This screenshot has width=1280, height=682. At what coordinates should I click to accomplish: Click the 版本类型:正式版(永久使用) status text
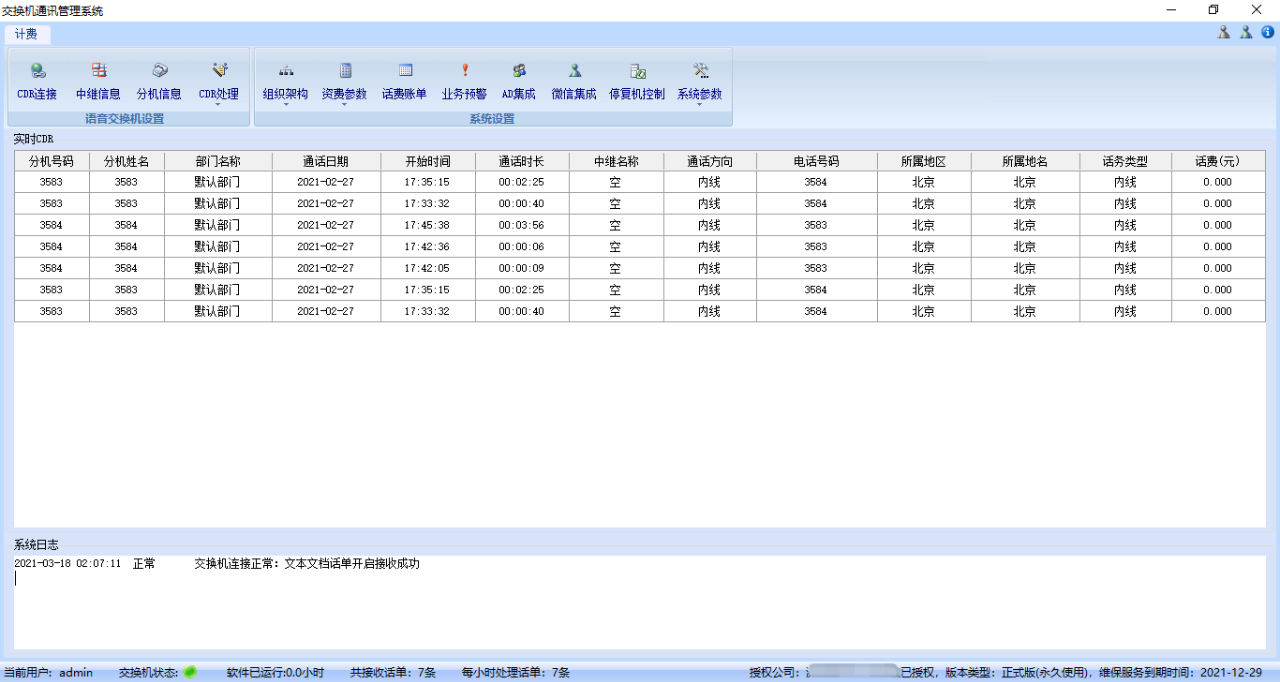[1017, 673]
